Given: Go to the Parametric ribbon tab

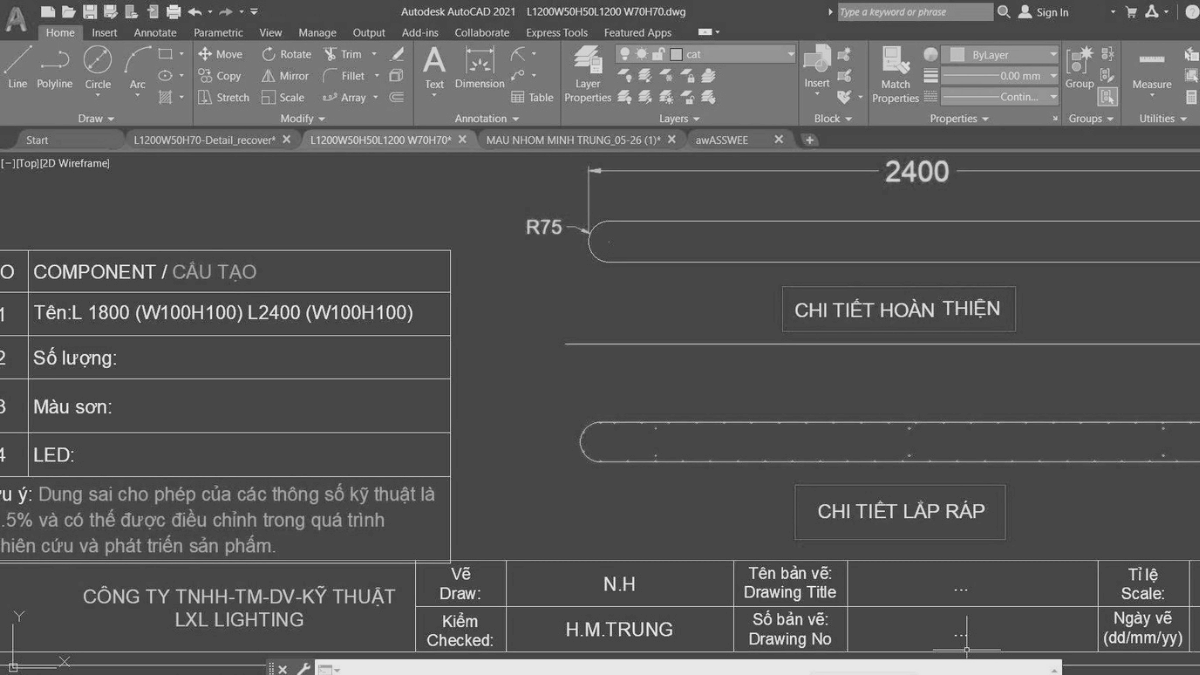Looking at the screenshot, I should (x=218, y=33).
